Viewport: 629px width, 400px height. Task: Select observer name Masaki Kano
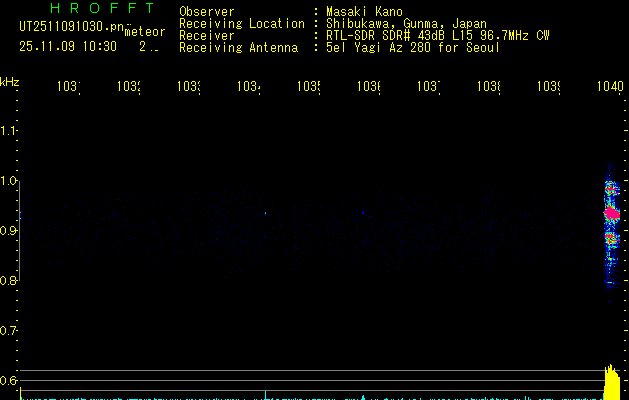coord(364,12)
